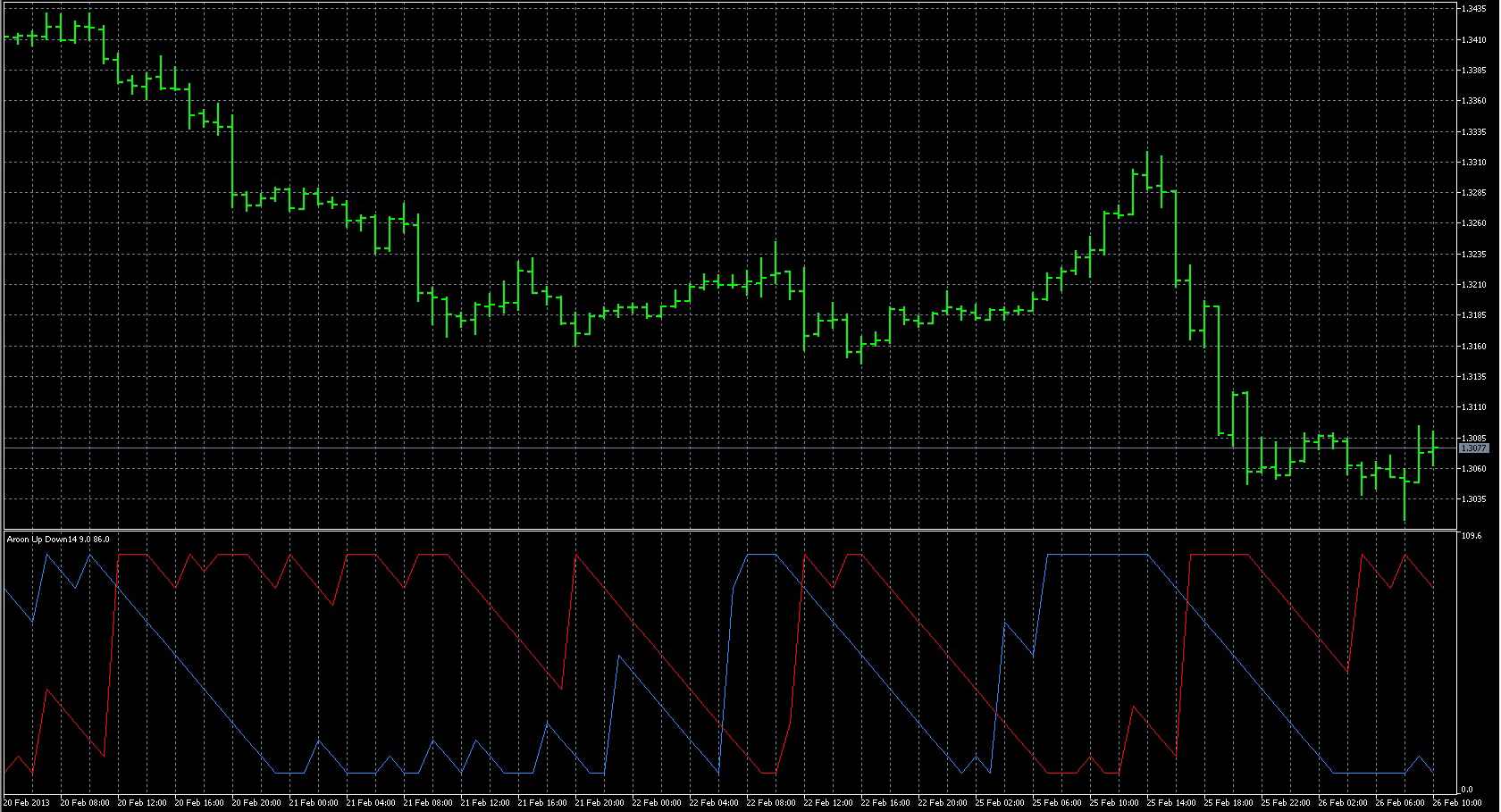Click the Aroon Up Down14 indicator label
The image size is (1501, 812).
[x=58, y=539]
